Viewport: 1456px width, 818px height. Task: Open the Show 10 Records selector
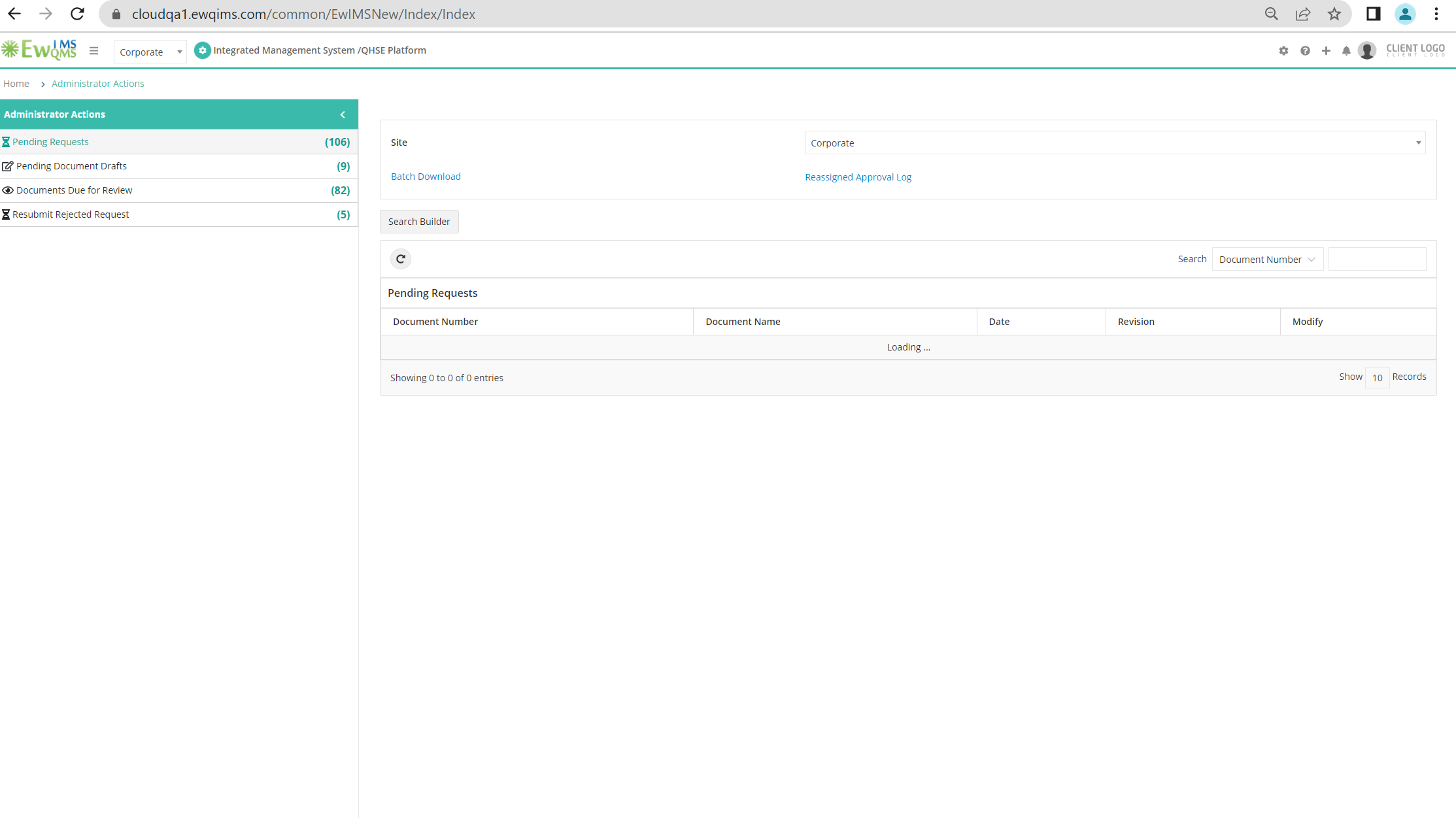coord(1377,377)
